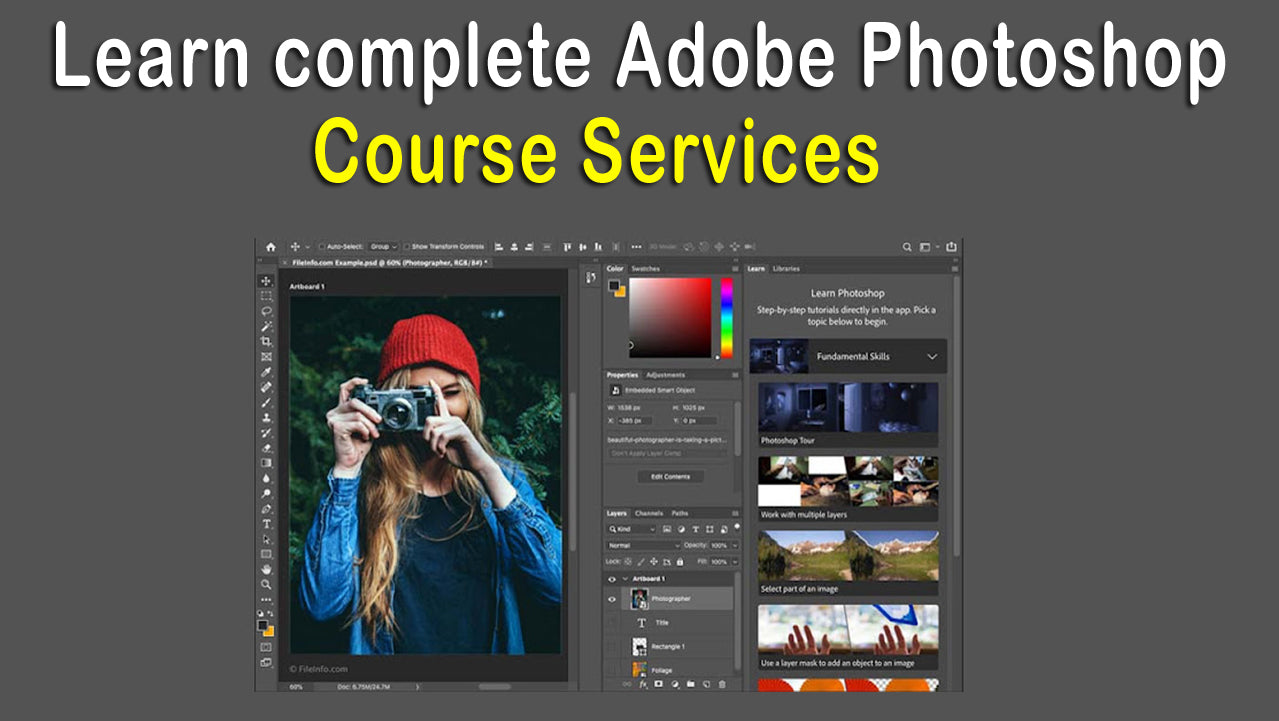The width and height of the screenshot is (1279, 721).
Task: Open the Group dropdown in options bar
Action: 384,247
